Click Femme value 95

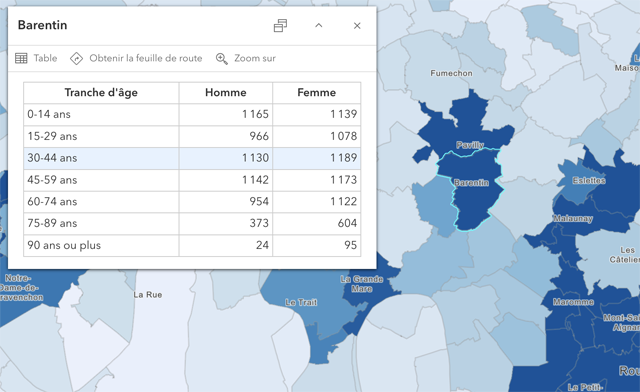[x=351, y=245]
